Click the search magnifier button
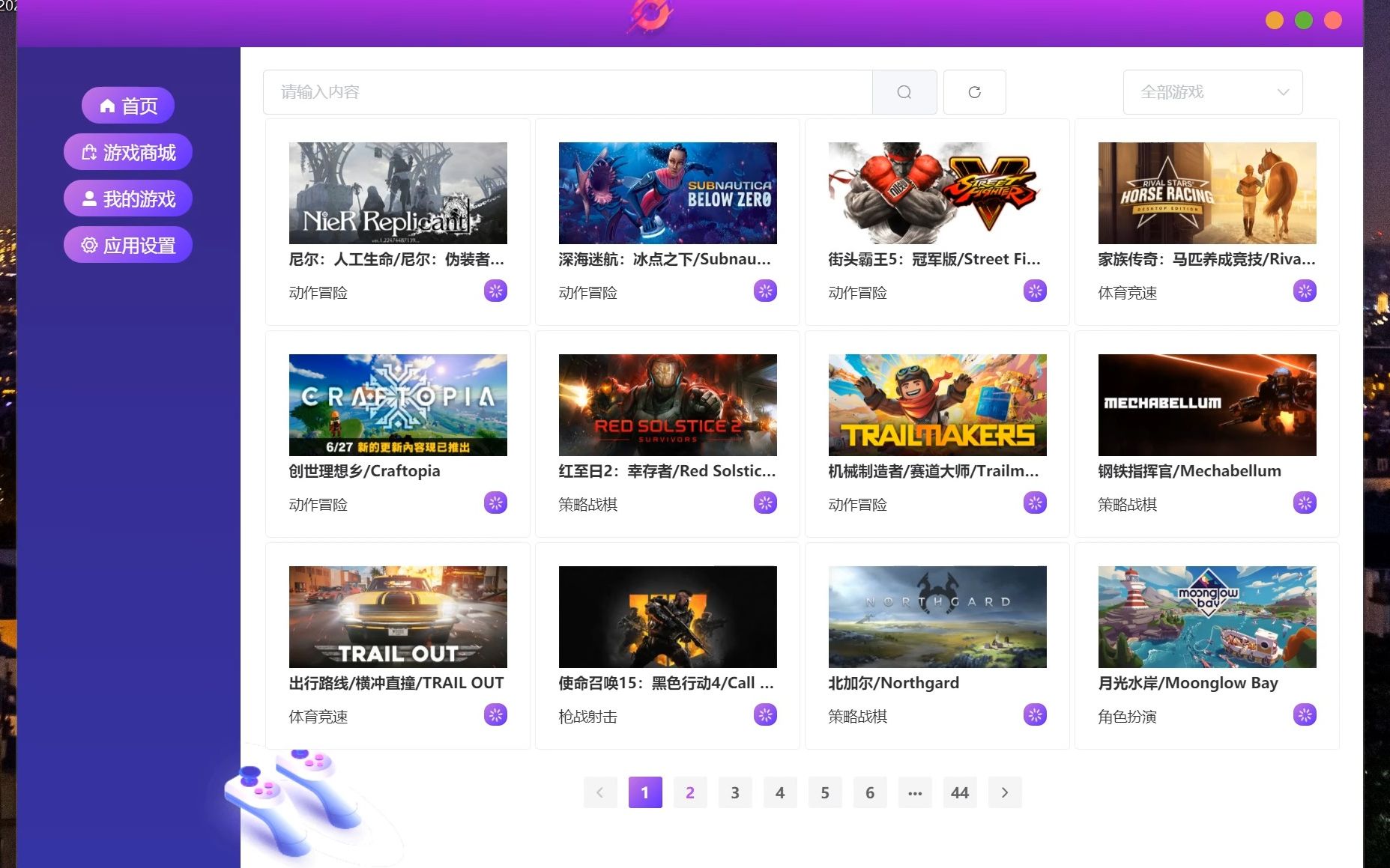This screenshot has height=868, width=1390. coord(904,92)
